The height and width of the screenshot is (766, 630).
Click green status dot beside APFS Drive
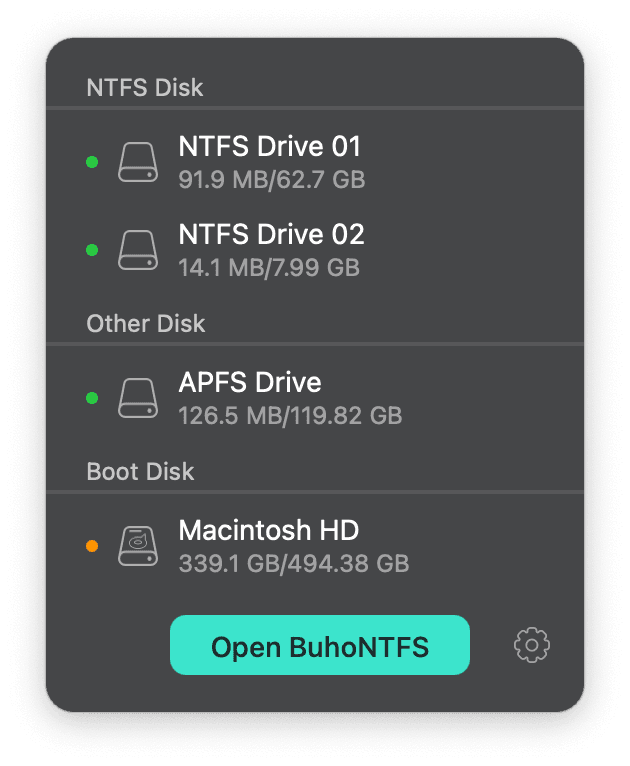pyautogui.click(x=92, y=398)
